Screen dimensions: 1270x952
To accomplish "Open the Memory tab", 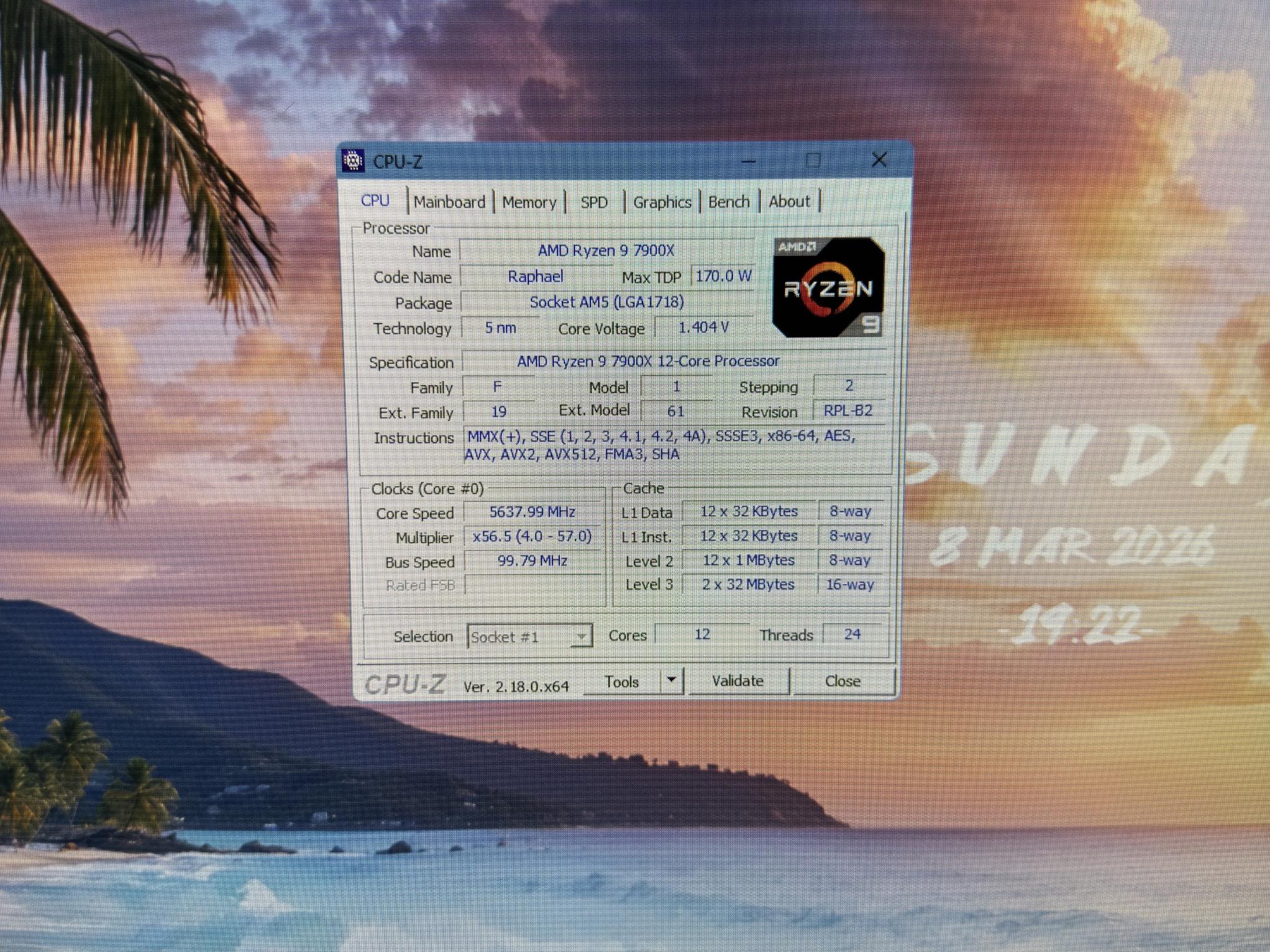I will coord(529,202).
